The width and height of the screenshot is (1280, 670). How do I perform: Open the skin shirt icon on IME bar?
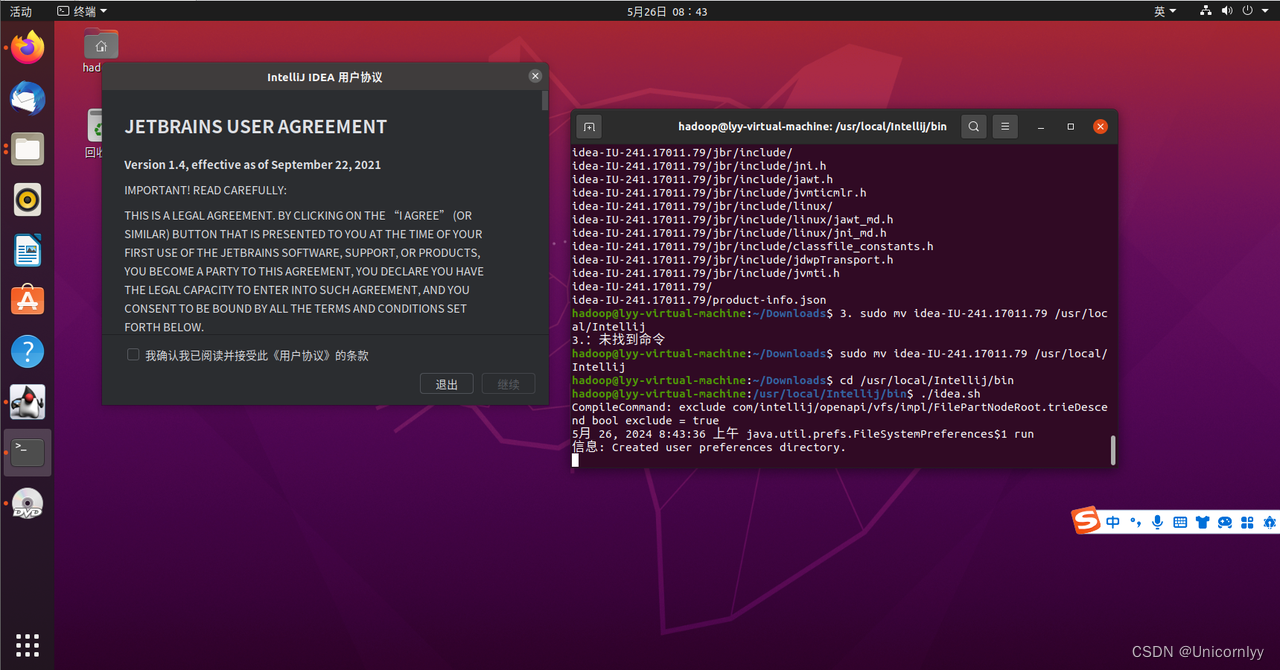[x=1202, y=522]
